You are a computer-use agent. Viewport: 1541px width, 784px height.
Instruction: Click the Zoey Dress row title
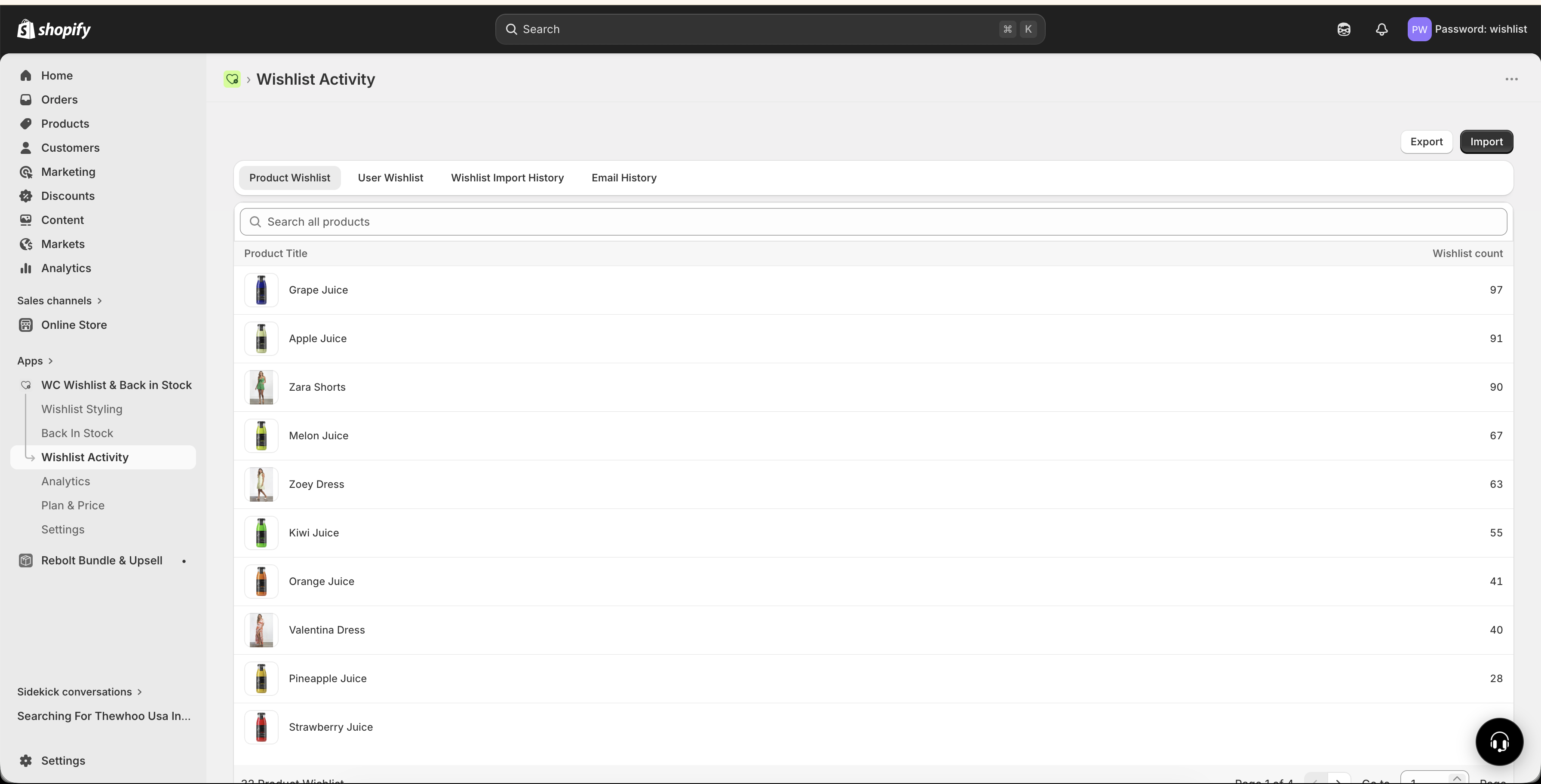pos(316,484)
